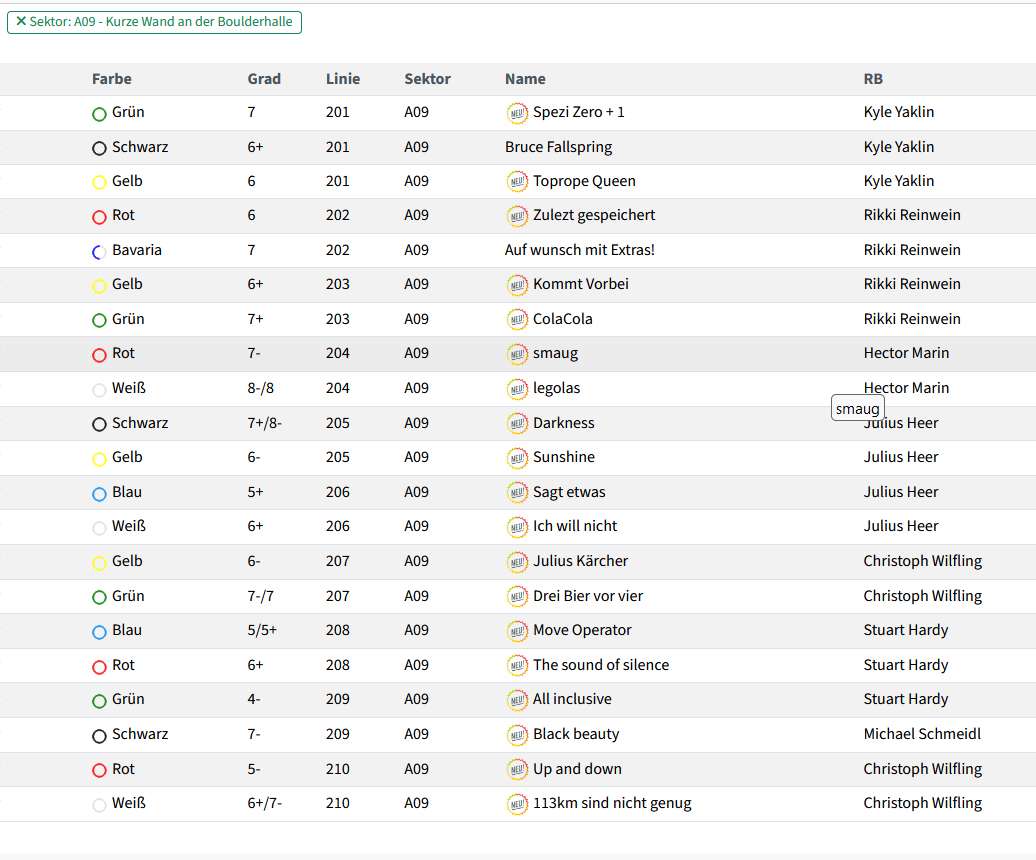Click the NEW badge beside Sunshine
The height and width of the screenshot is (860, 1036).
click(517, 458)
